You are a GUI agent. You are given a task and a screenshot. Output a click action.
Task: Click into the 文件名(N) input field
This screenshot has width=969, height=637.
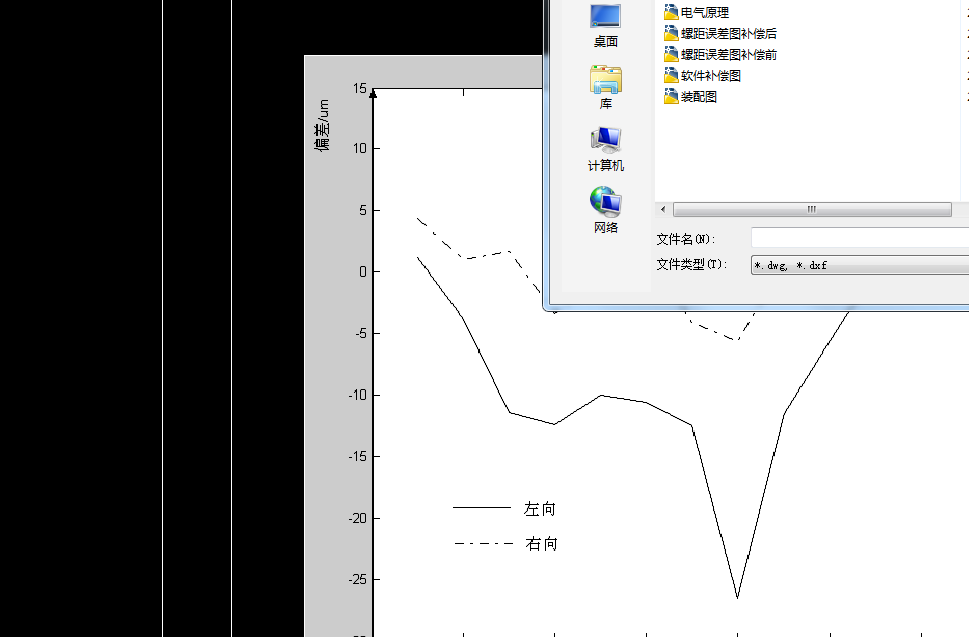click(860, 238)
